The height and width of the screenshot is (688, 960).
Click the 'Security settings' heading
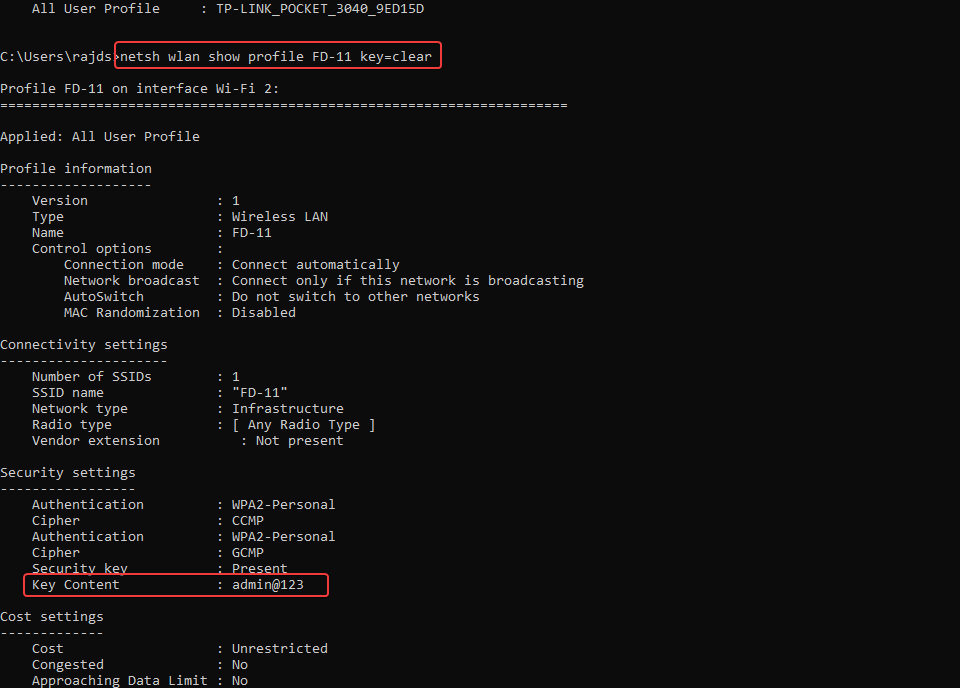click(x=68, y=472)
